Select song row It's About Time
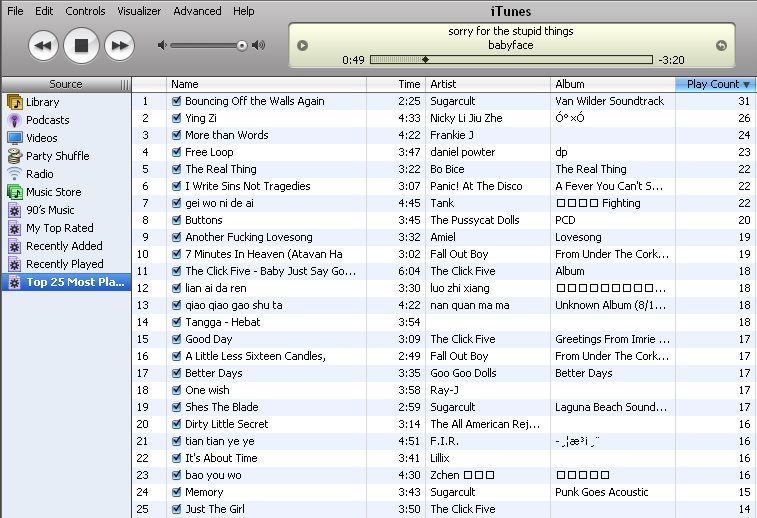The width and height of the screenshot is (757, 518). [x=444, y=458]
